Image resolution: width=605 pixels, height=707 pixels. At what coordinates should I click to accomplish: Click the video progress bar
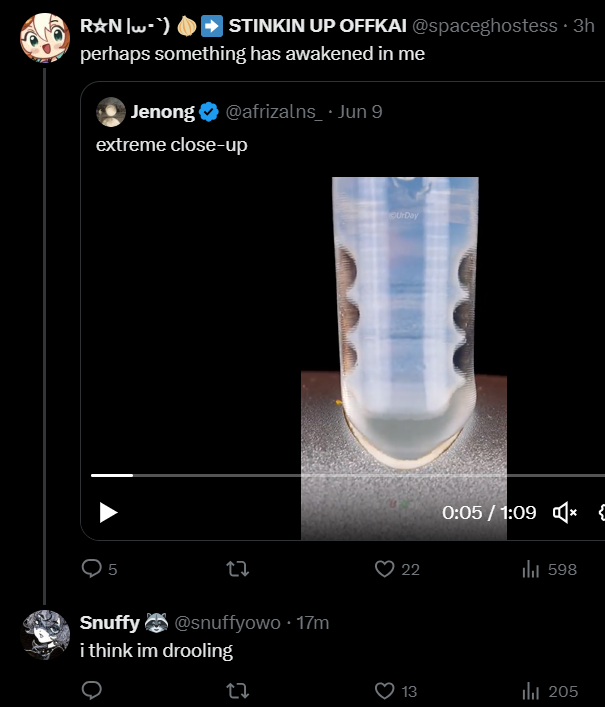pos(300,476)
